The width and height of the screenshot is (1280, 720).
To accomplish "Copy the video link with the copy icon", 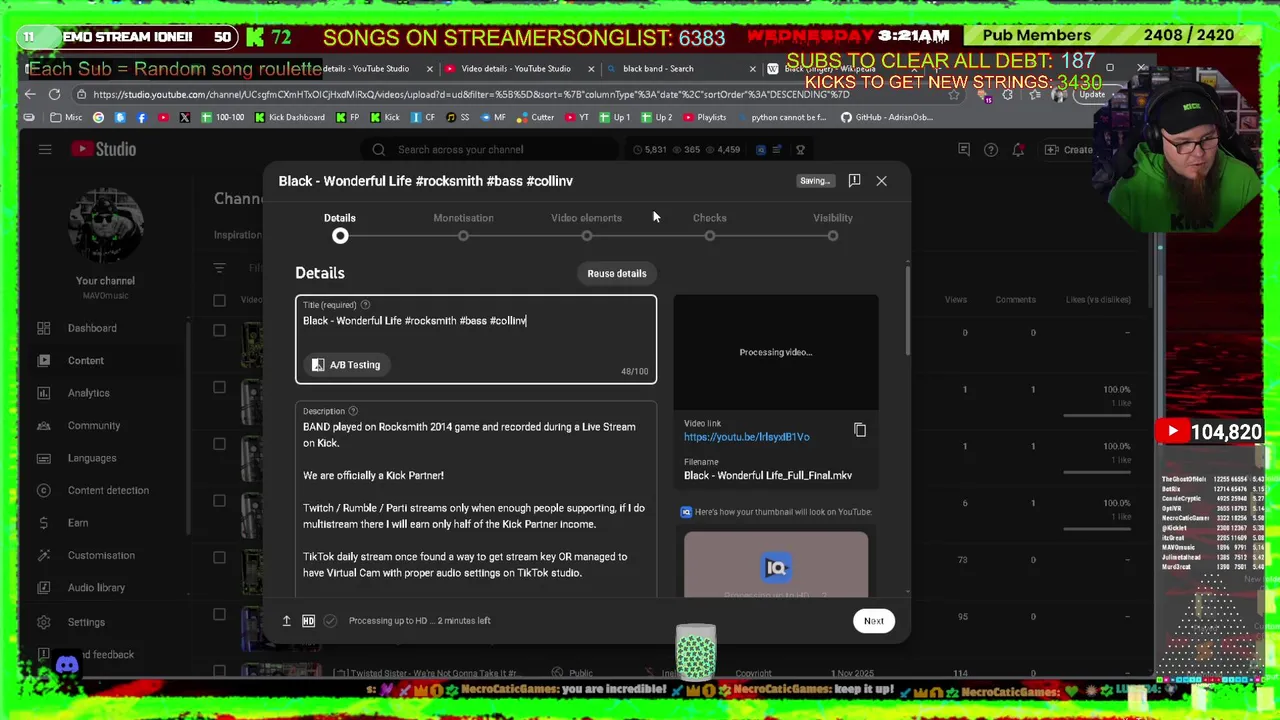I will coord(860,430).
